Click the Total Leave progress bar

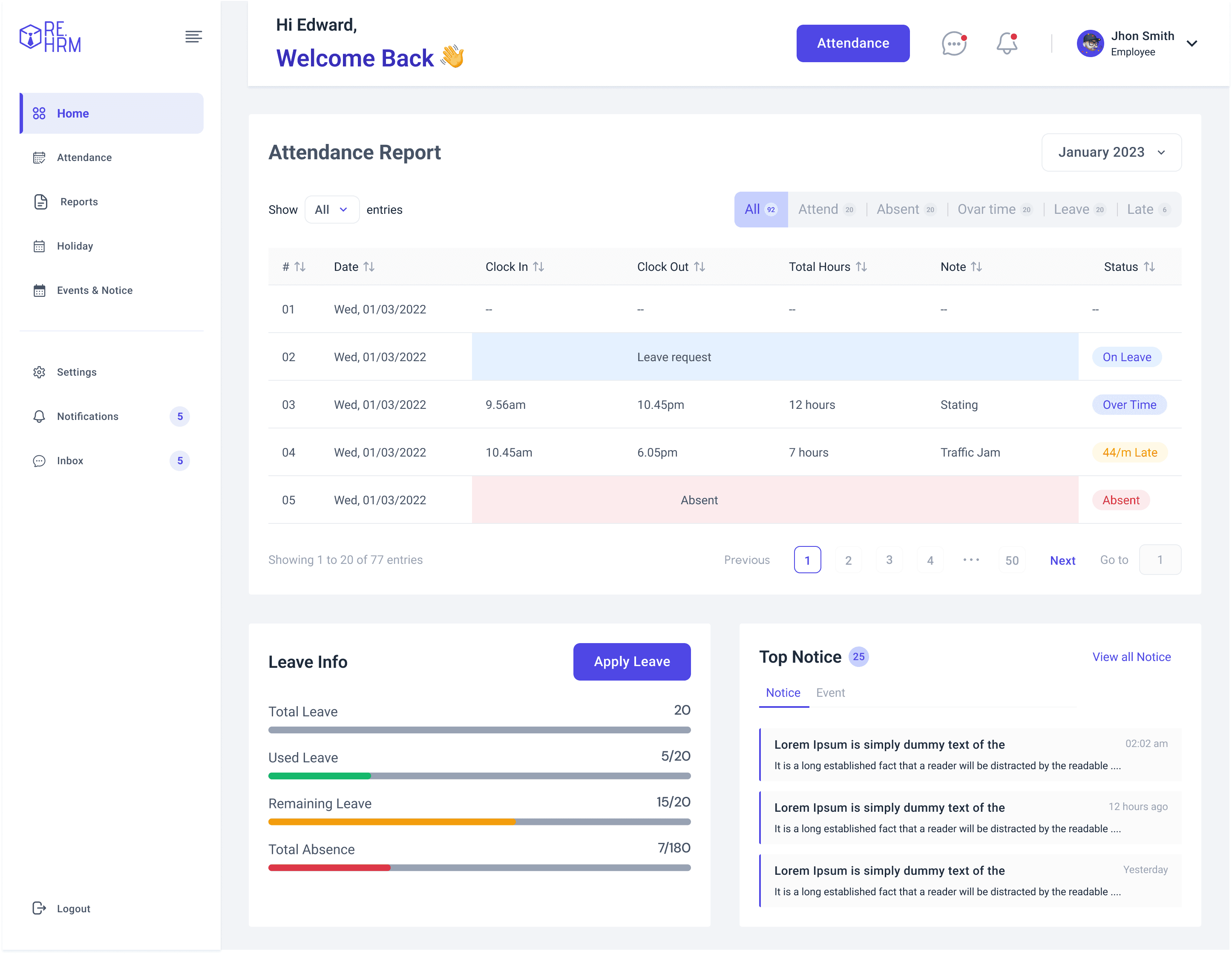(480, 730)
